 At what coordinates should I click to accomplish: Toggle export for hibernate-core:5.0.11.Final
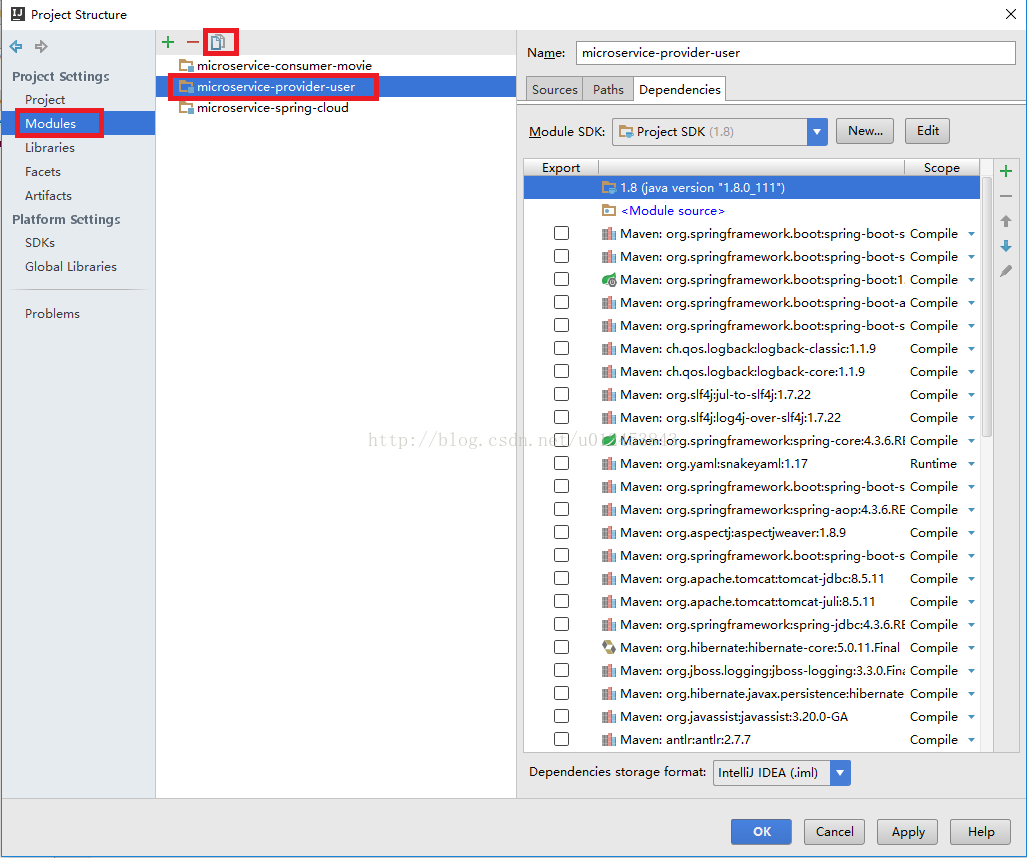561,648
